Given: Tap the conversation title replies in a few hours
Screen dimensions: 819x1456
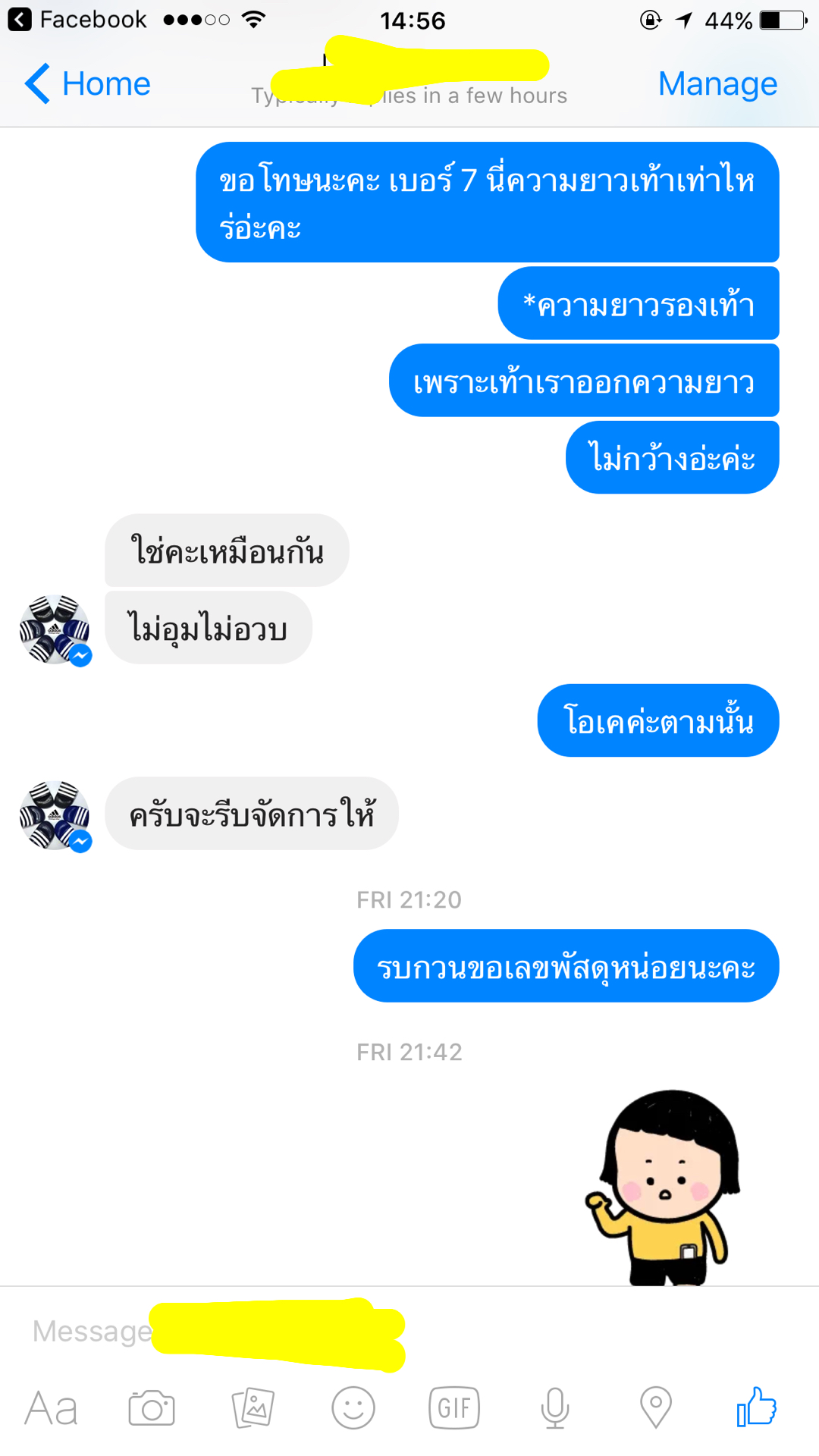Looking at the screenshot, I should (x=409, y=96).
